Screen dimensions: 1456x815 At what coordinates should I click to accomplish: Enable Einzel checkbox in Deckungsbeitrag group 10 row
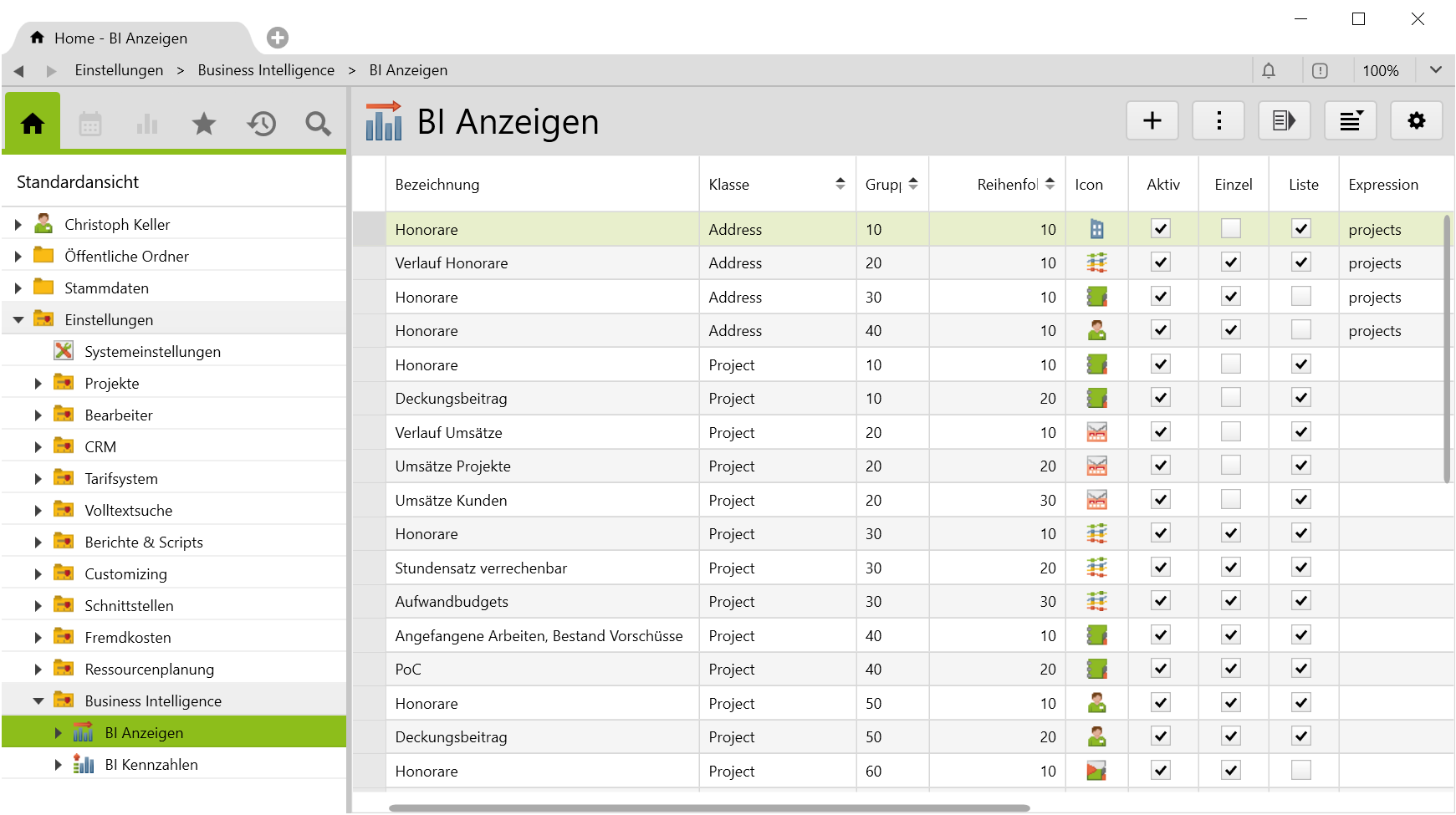click(x=1230, y=398)
